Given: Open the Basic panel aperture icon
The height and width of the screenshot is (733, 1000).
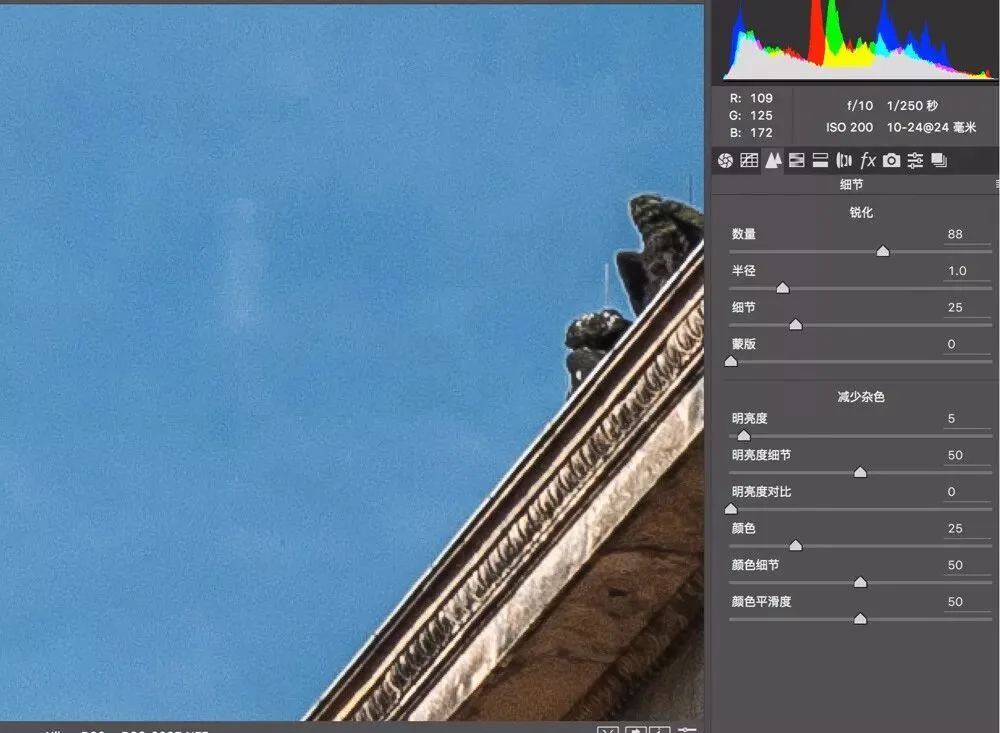Looking at the screenshot, I should coord(725,161).
